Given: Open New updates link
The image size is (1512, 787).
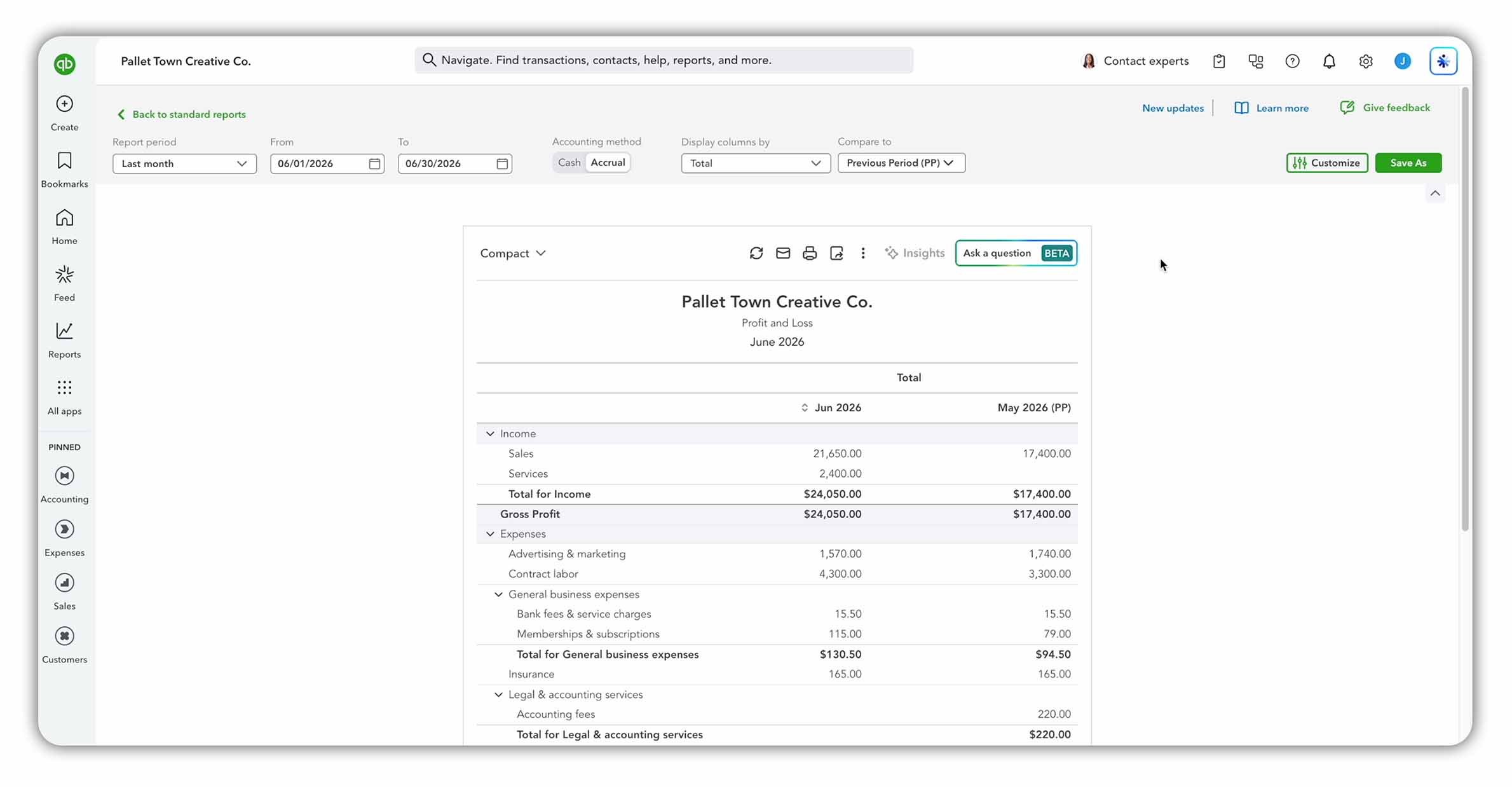Looking at the screenshot, I should [1173, 108].
